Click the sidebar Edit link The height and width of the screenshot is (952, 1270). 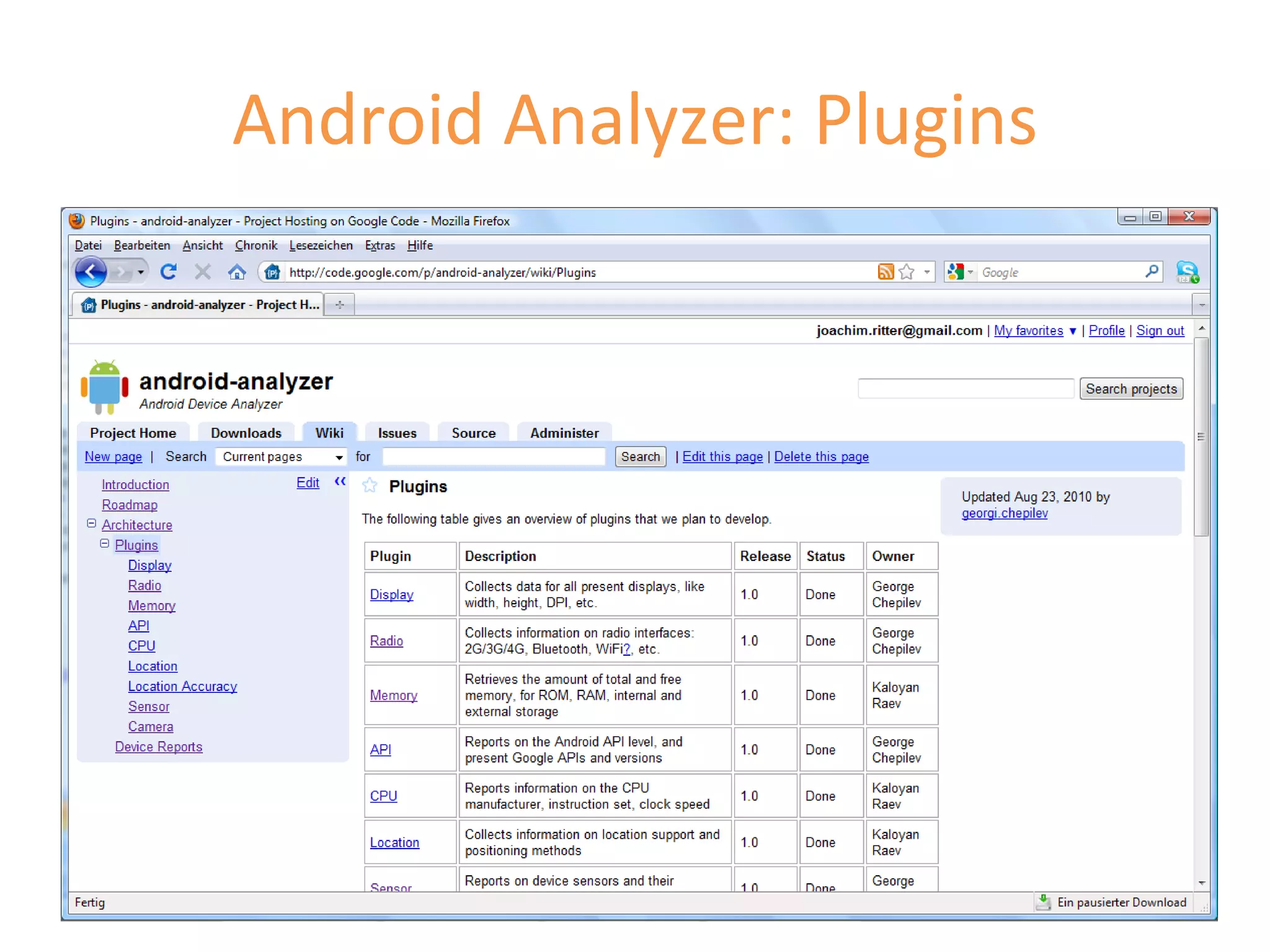308,483
